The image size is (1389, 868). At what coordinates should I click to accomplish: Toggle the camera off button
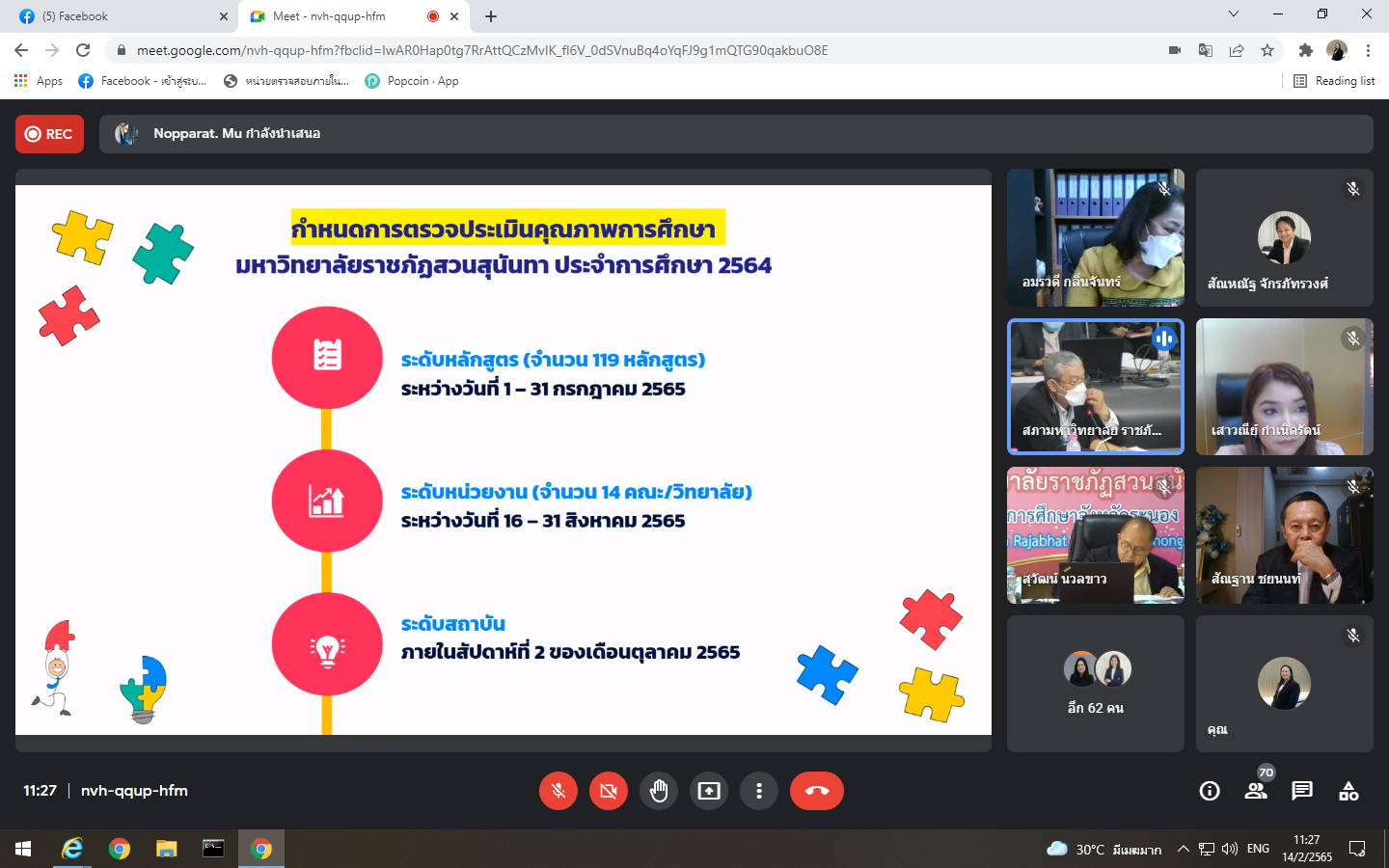[608, 791]
